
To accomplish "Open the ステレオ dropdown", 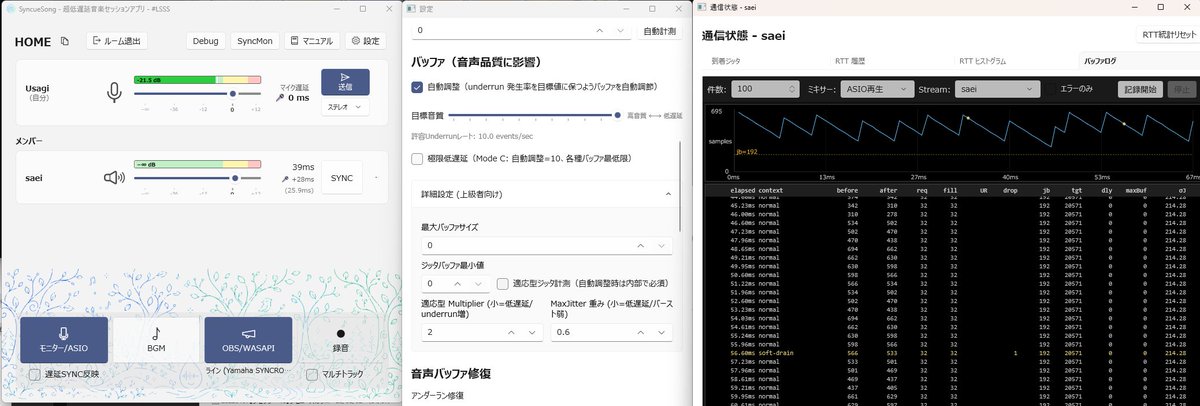I will (345, 106).
